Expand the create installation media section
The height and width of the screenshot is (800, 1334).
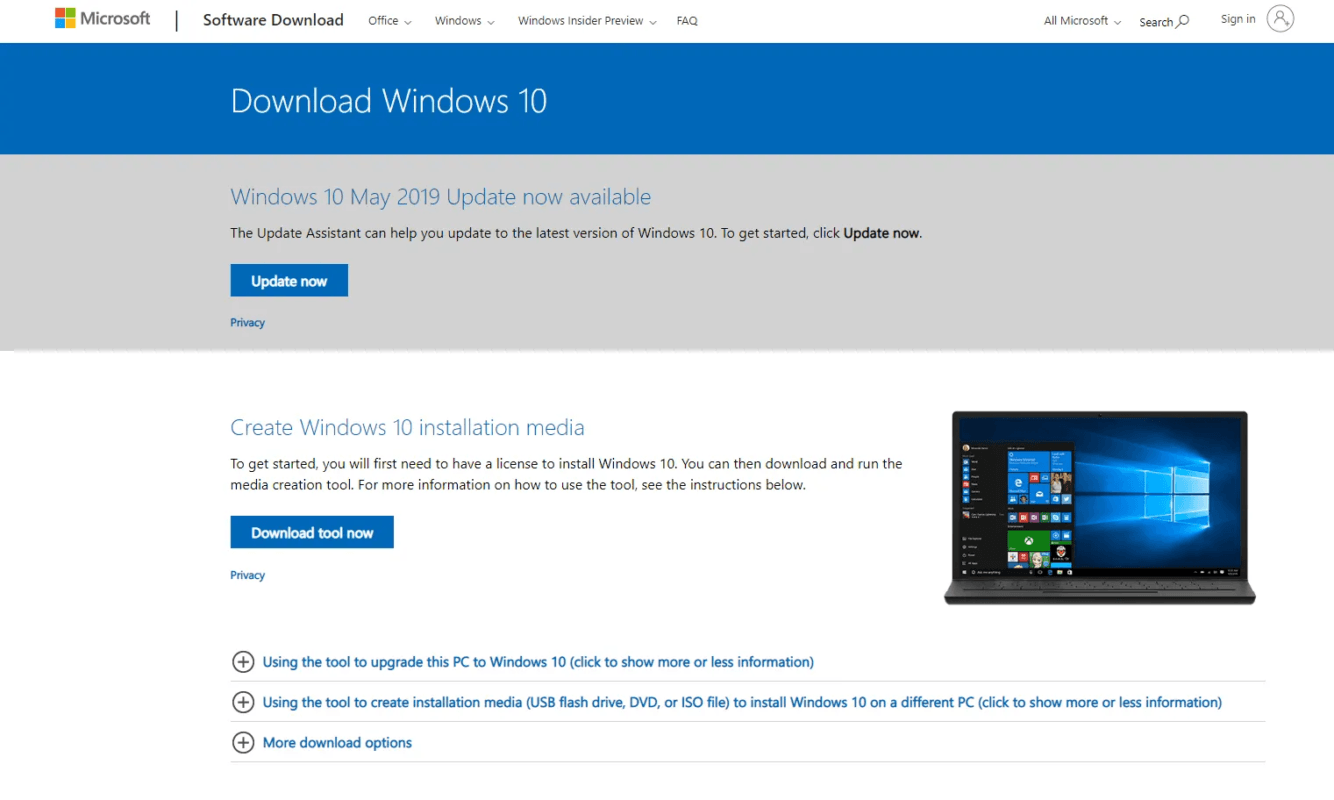point(243,702)
